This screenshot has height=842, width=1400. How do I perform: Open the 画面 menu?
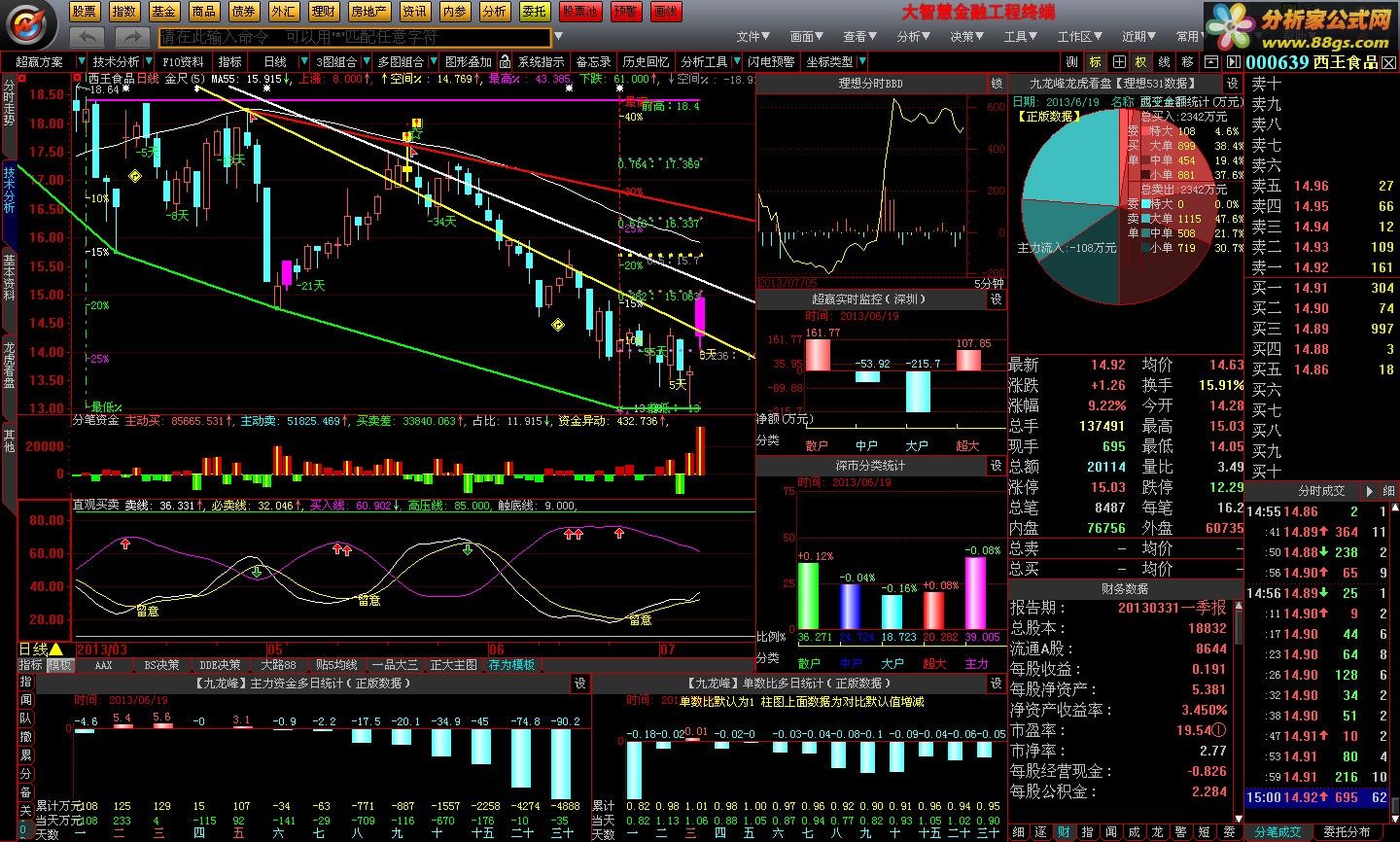(x=806, y=37)
